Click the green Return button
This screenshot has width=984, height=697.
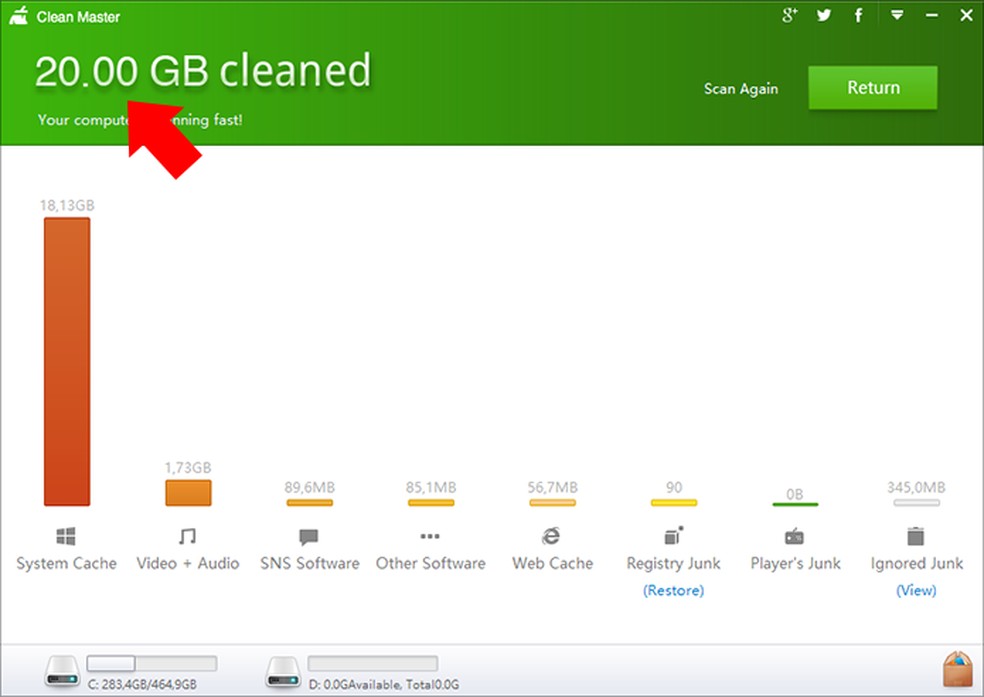873,88
